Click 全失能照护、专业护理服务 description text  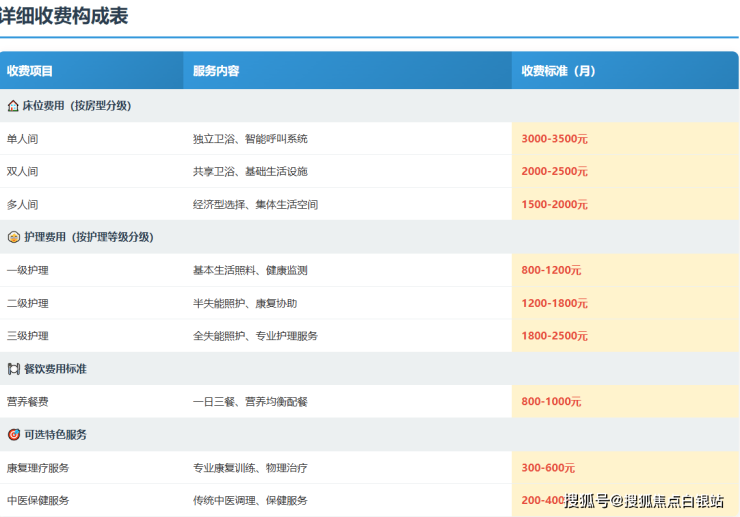click(255, 337)
